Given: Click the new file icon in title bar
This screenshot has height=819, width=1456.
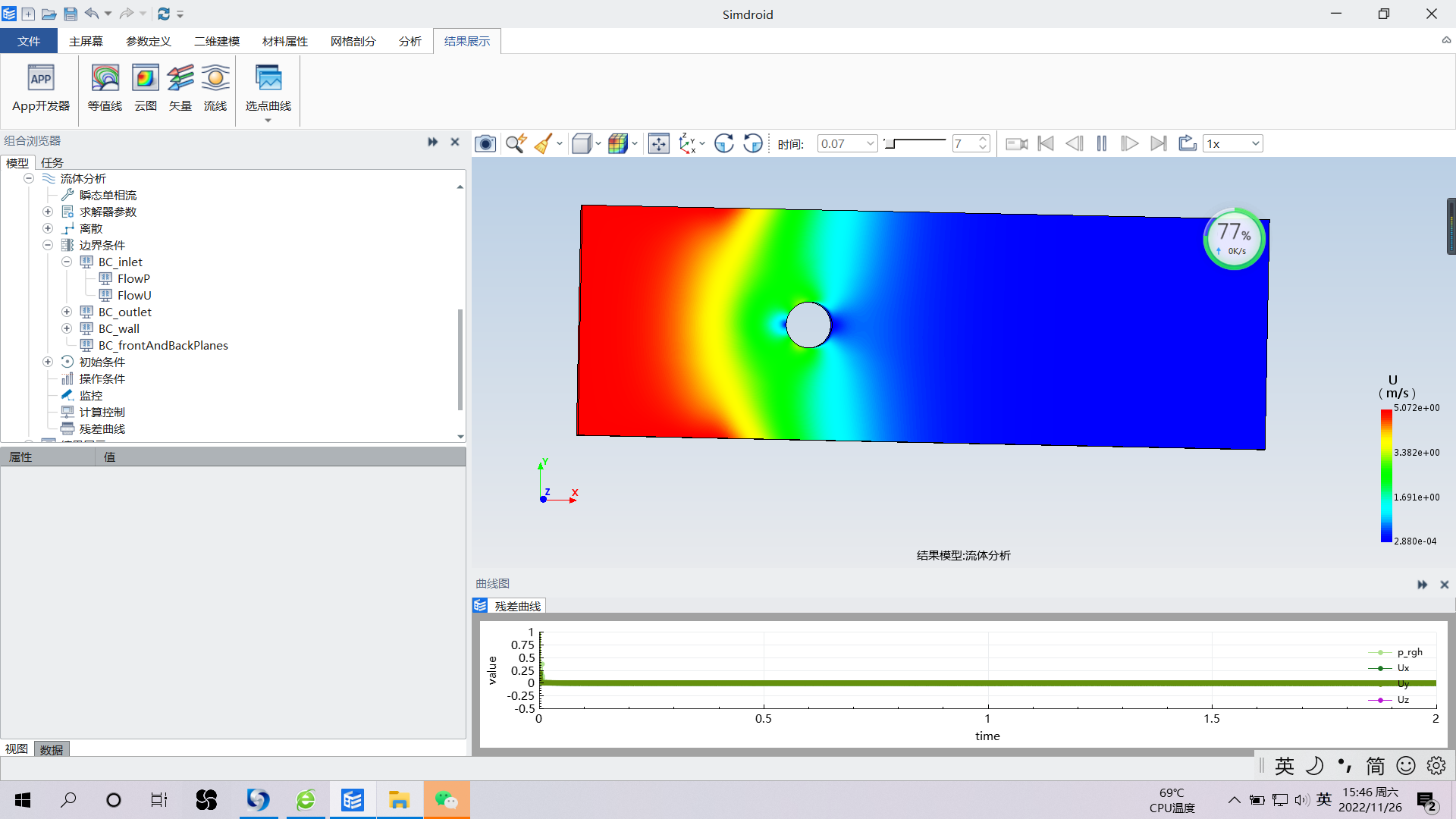Looking at the screenshot, I should [x=28, y=14].
